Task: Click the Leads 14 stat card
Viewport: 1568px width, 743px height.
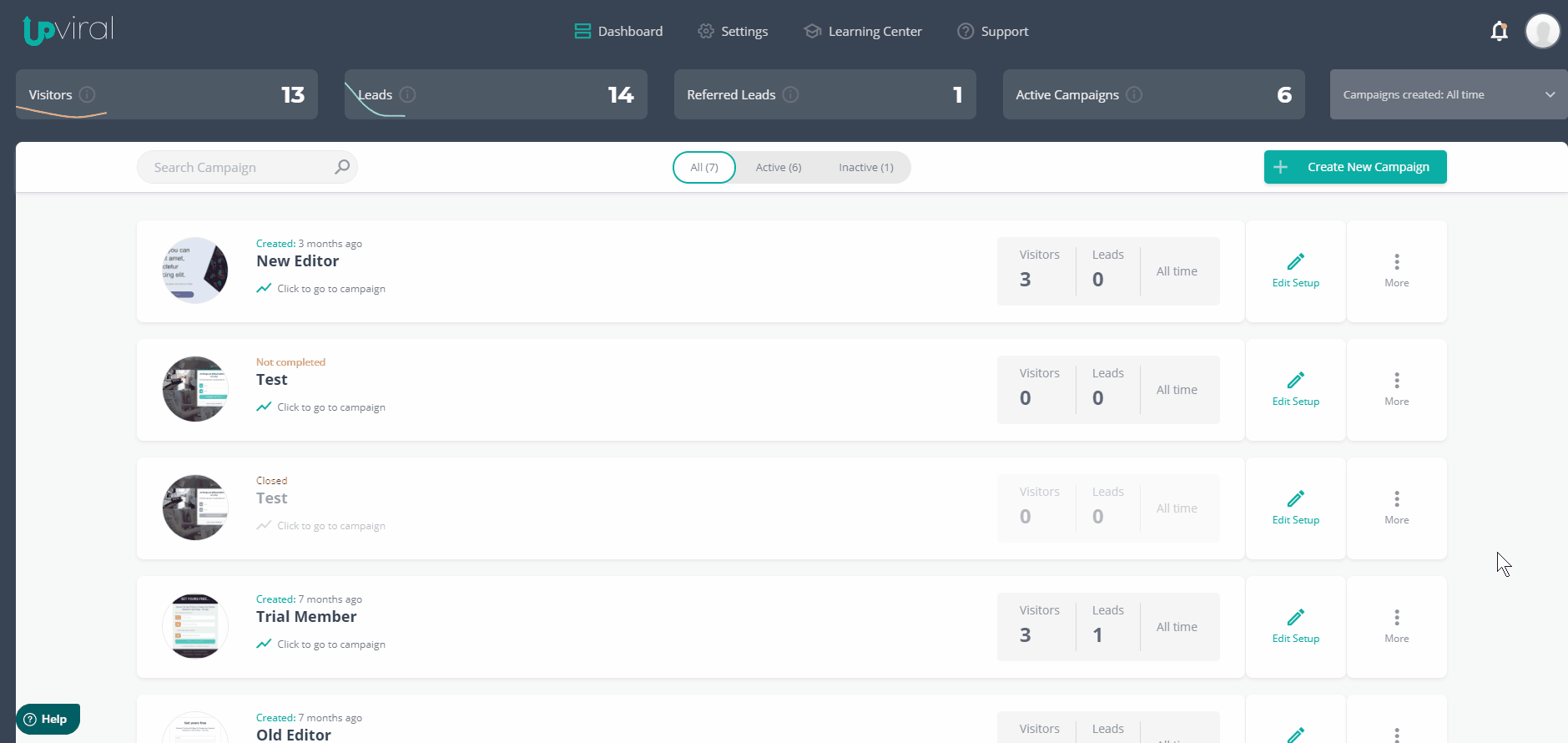Action: [x=496, y=94]
